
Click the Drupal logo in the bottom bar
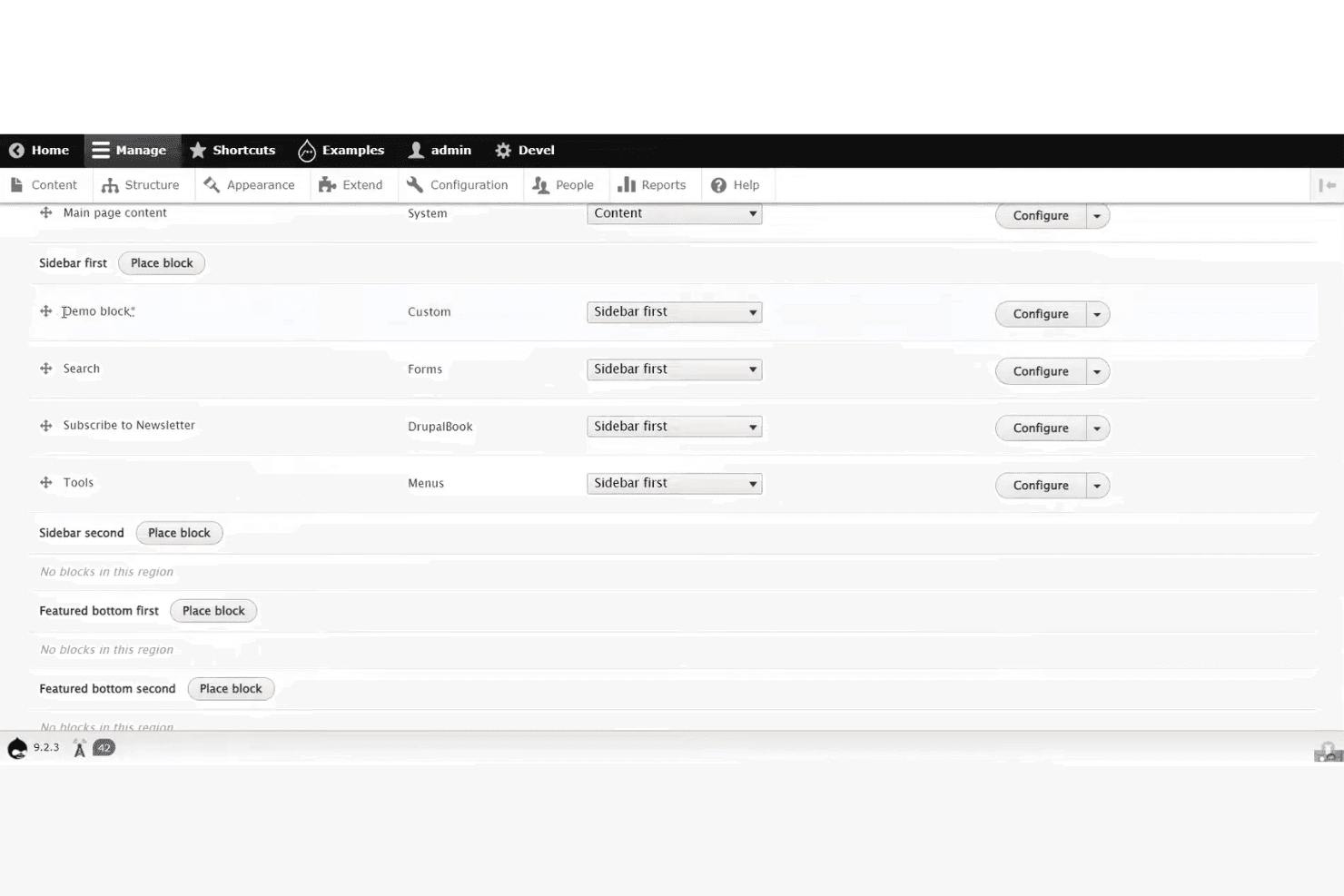pos(17,748)
